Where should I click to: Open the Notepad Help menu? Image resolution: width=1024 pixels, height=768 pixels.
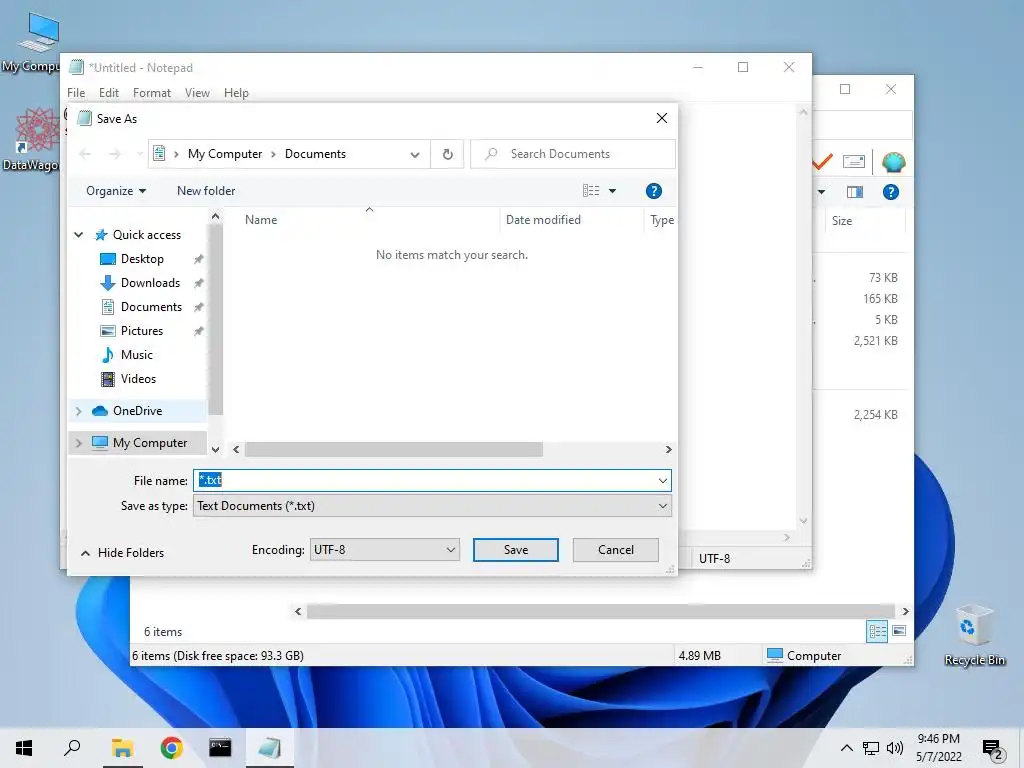[x=236, y=93]
